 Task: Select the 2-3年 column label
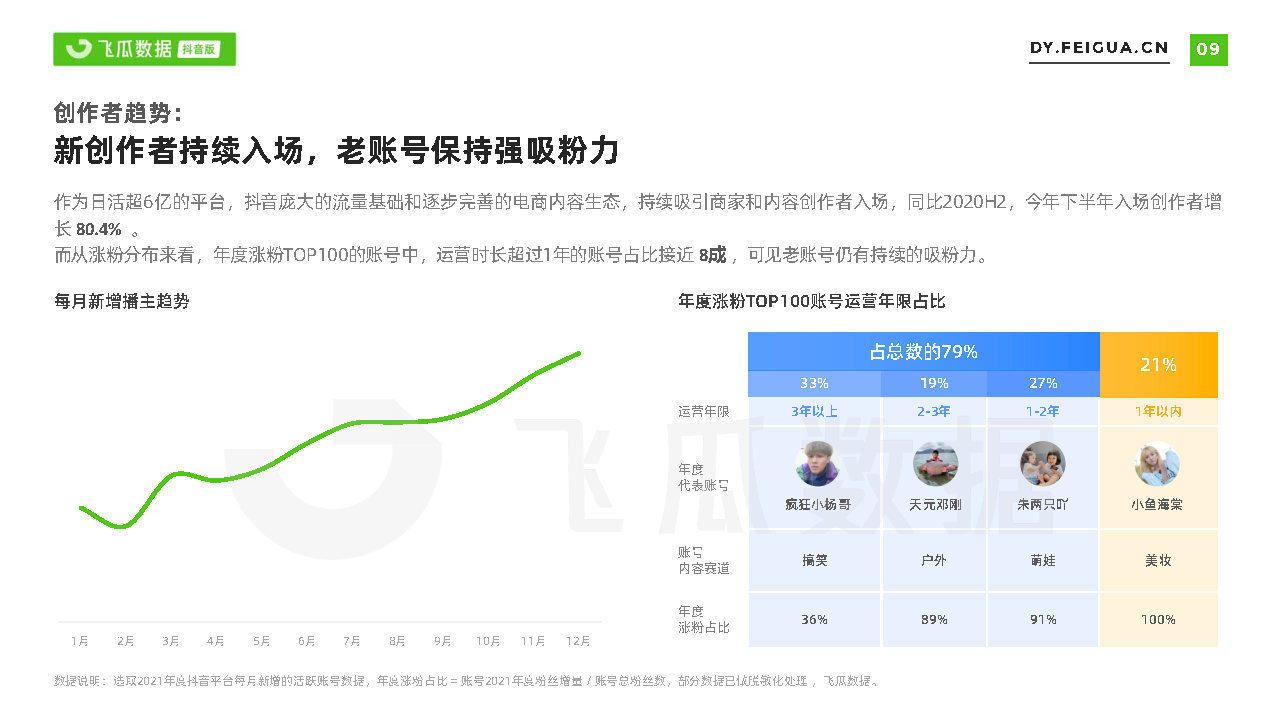934,411
